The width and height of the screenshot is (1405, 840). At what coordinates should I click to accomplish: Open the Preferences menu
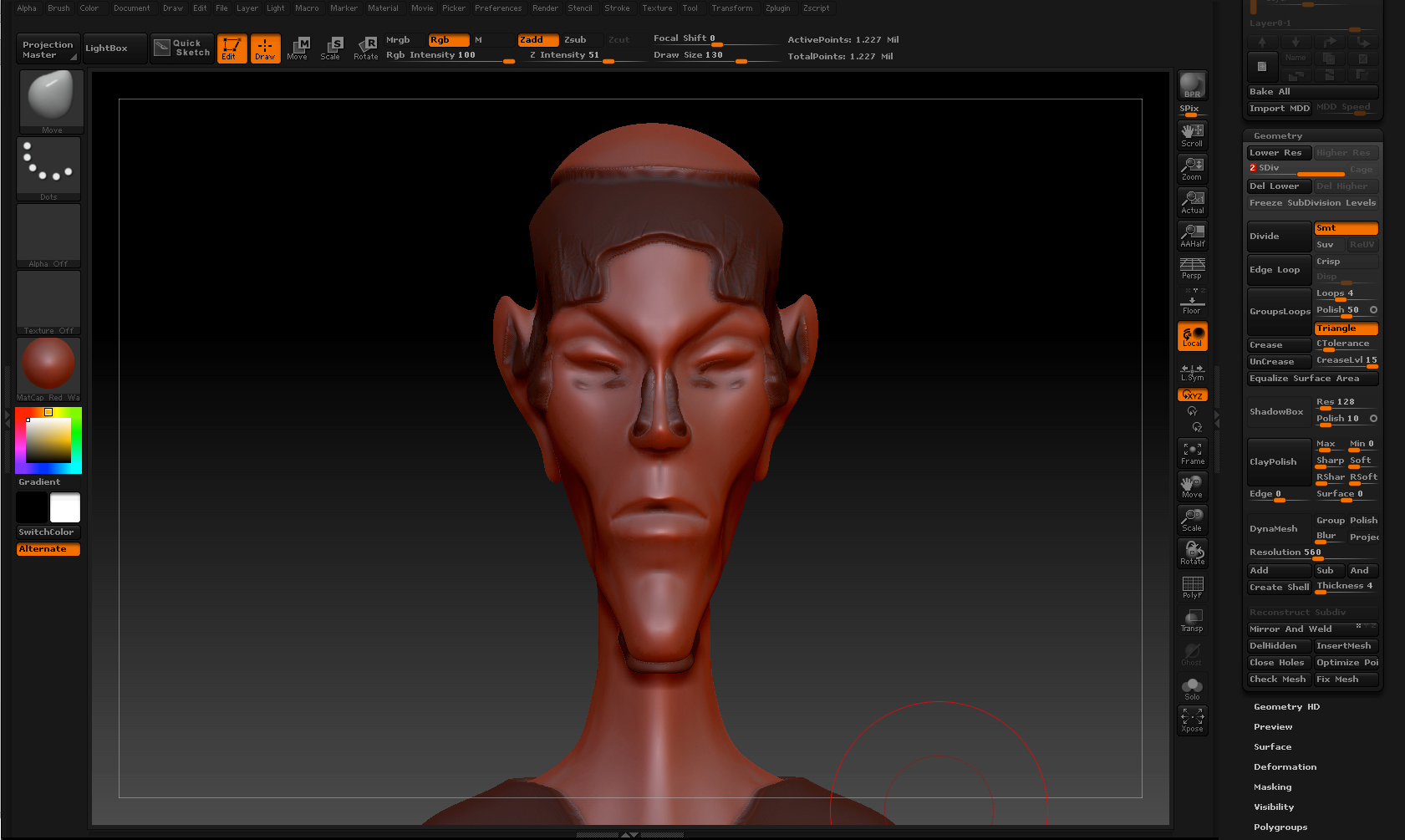tap(498, 8)
